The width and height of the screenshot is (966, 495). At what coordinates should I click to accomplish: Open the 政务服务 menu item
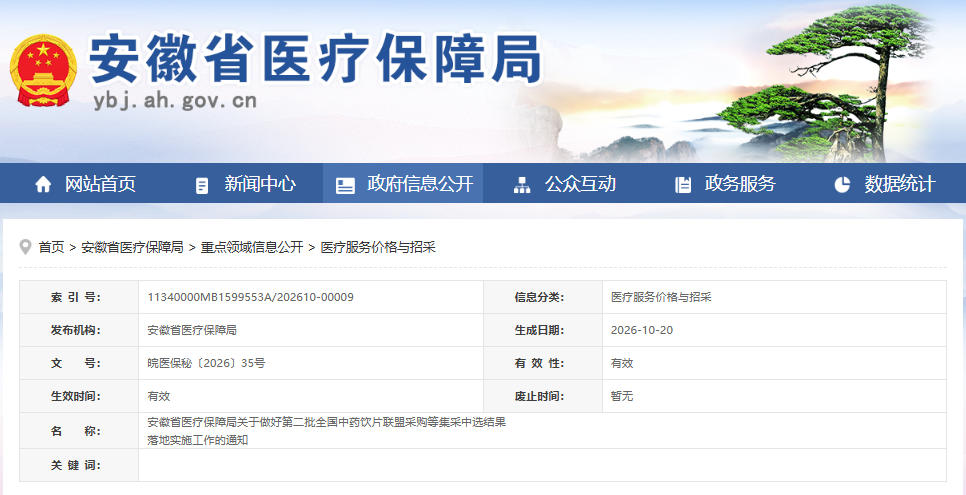[x=740, y=184]
